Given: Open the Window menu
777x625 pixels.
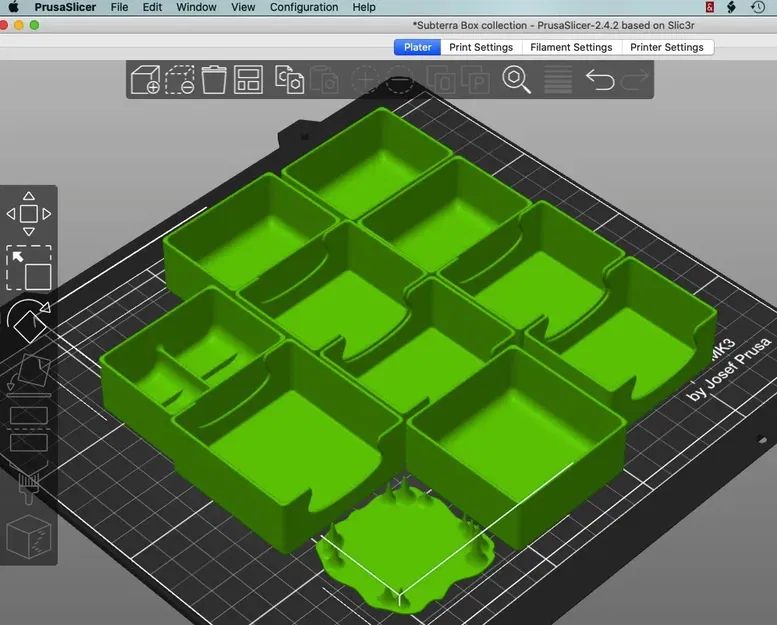Looking at the screenshot, I should 196,7.
